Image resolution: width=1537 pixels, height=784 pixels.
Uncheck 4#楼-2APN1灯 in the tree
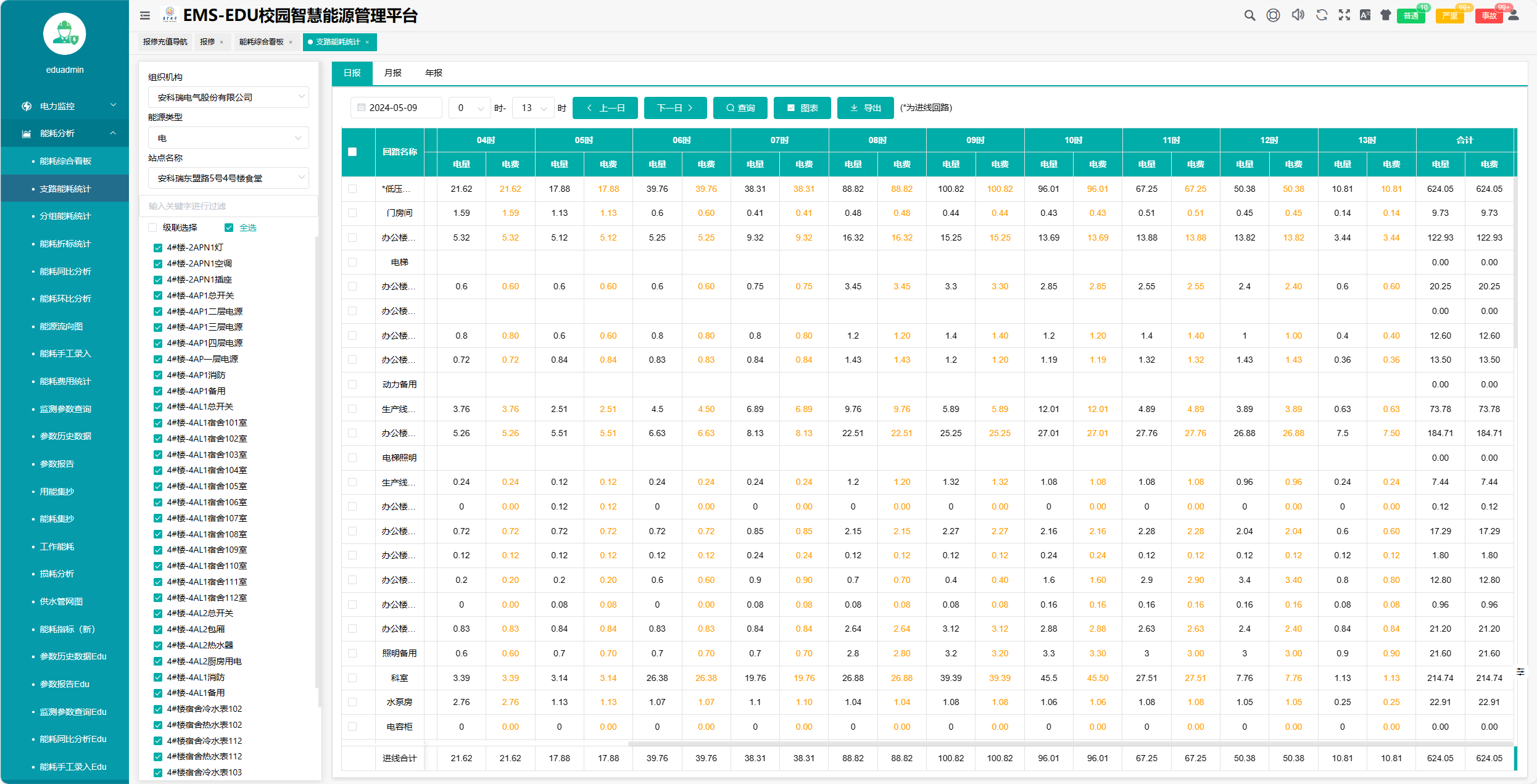158,248
